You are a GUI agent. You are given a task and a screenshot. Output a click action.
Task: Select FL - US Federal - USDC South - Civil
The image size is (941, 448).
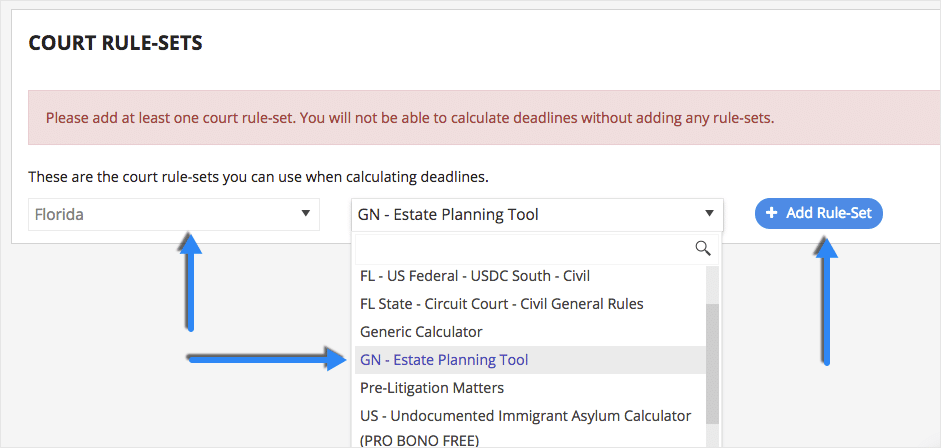click(484, 276)
